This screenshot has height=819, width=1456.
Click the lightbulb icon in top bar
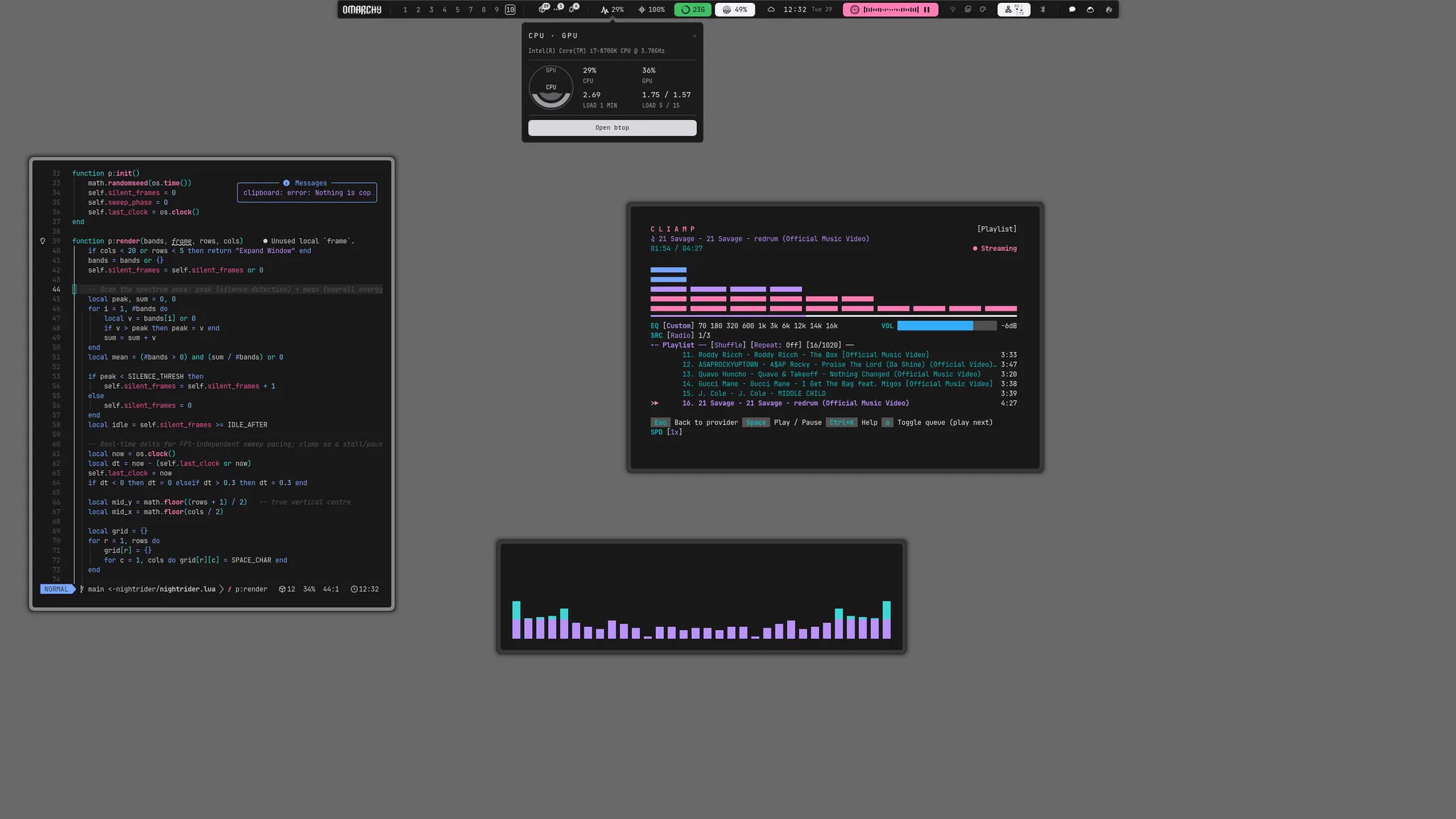pyautogui.click(x=953, y=10)
